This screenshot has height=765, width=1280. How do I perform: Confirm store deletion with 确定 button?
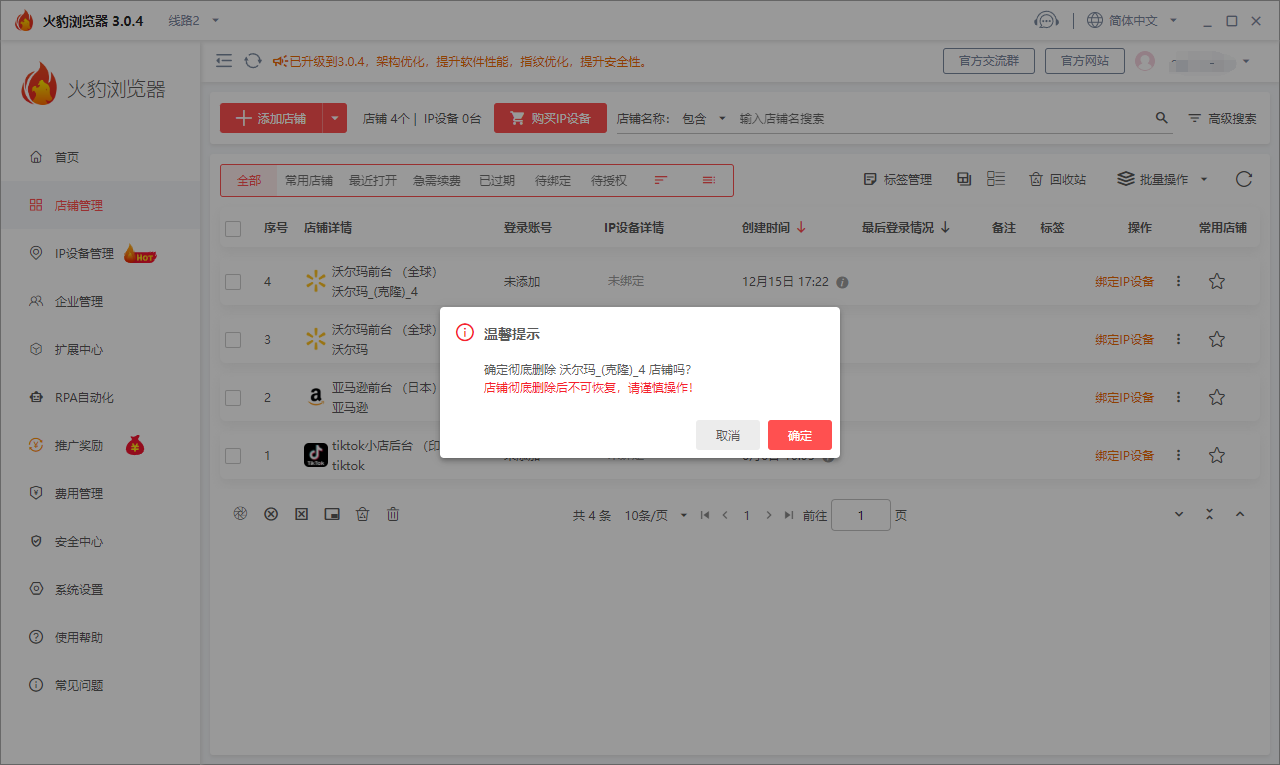tap(799, 435)
